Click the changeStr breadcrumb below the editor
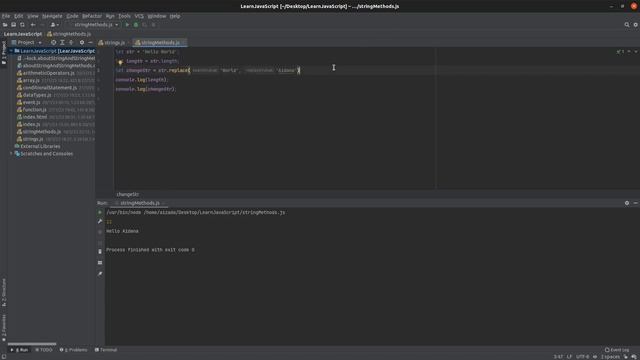640x360 pixels. [127, 194]
